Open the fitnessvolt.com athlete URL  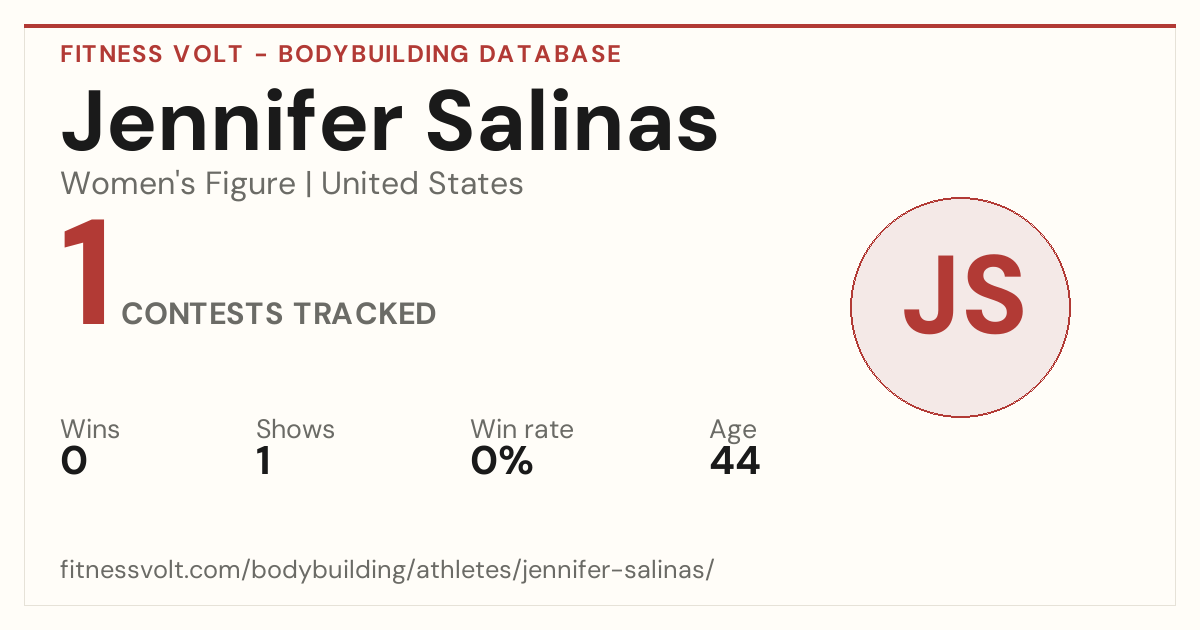tap(387, 570)
